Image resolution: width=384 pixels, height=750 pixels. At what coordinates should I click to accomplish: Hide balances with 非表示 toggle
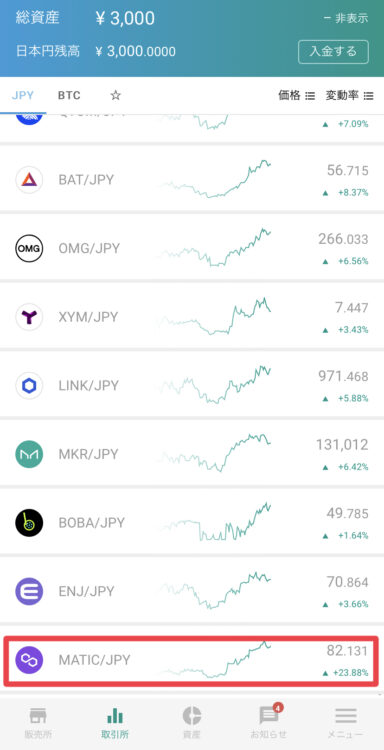pyautogui.click(x=346, y=19)
